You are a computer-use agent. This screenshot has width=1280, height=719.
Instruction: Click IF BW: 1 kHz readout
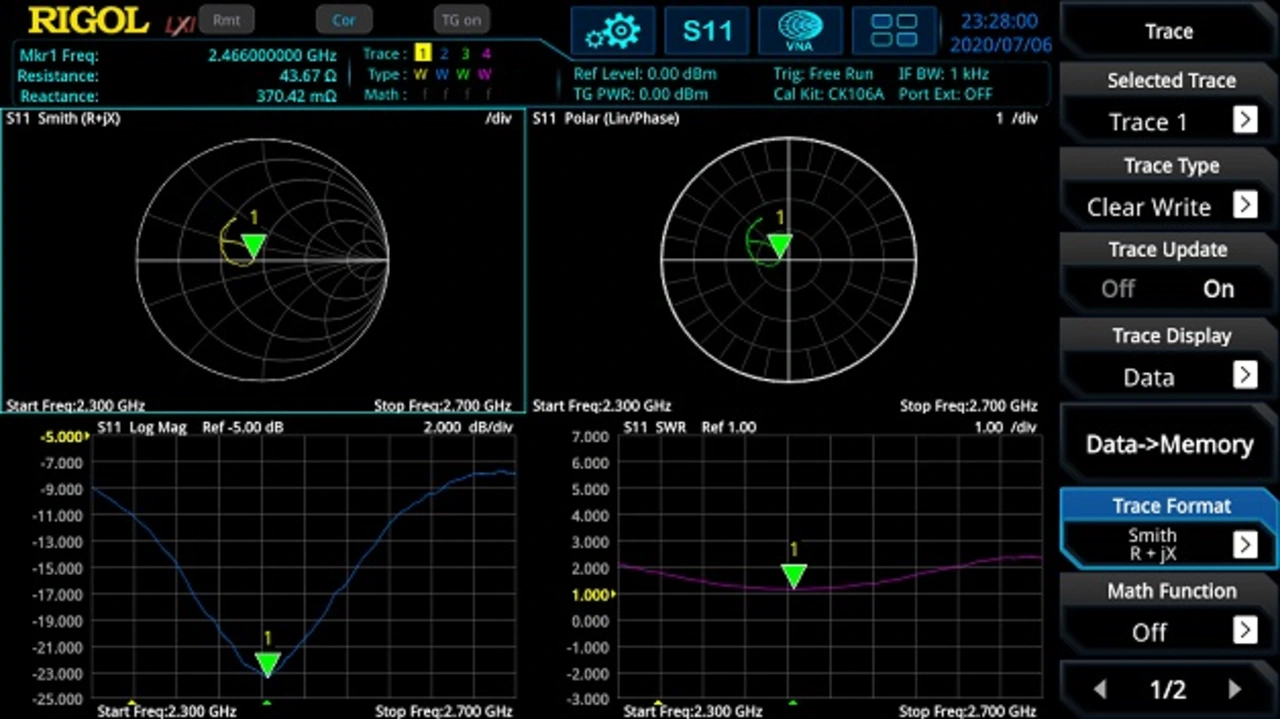944,74
